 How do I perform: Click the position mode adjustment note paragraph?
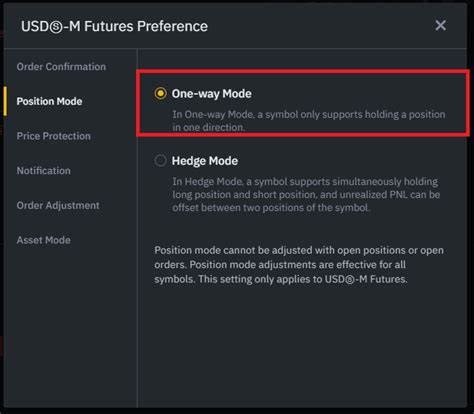(x=299, y=265)
